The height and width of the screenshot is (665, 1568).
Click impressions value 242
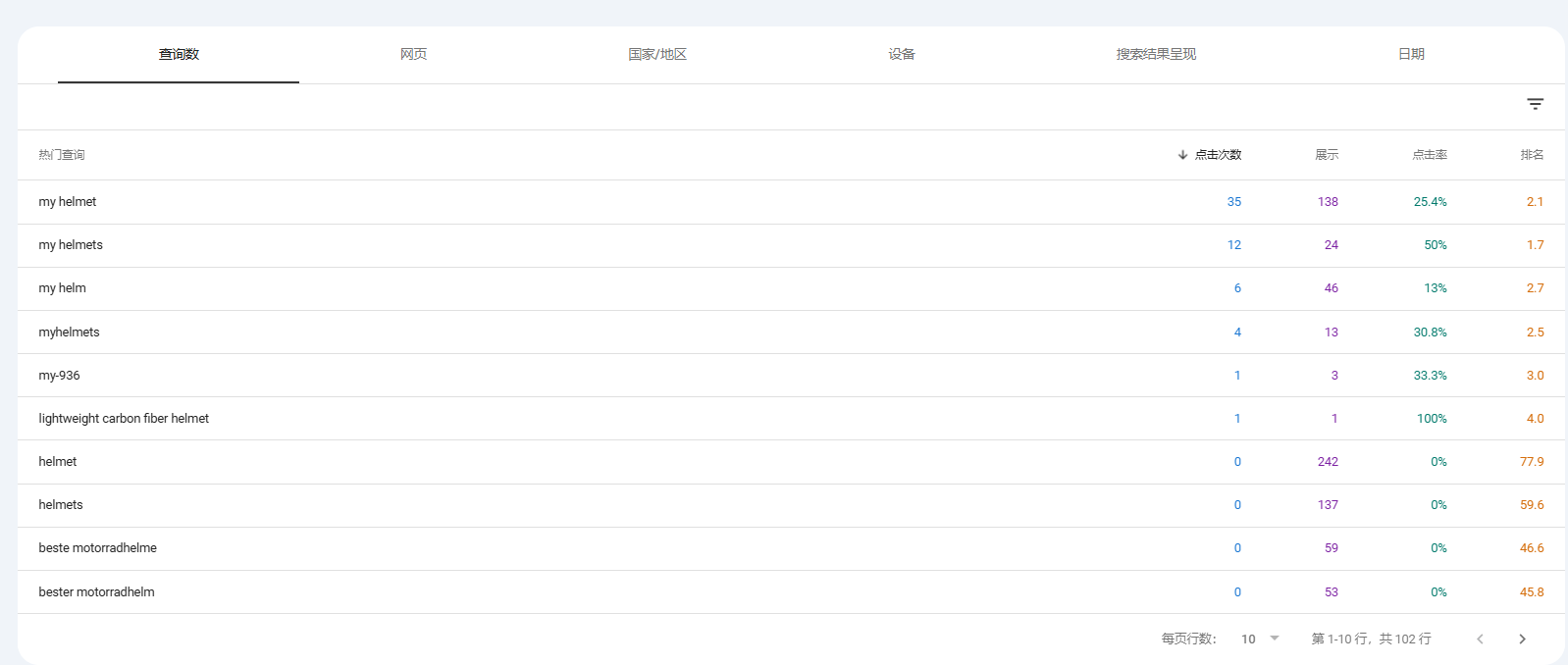coord(1328,461)
